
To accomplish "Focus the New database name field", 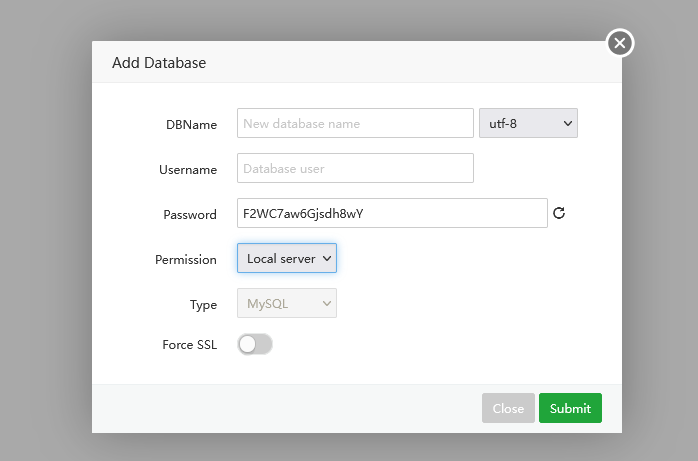I will tap(355, 123).
